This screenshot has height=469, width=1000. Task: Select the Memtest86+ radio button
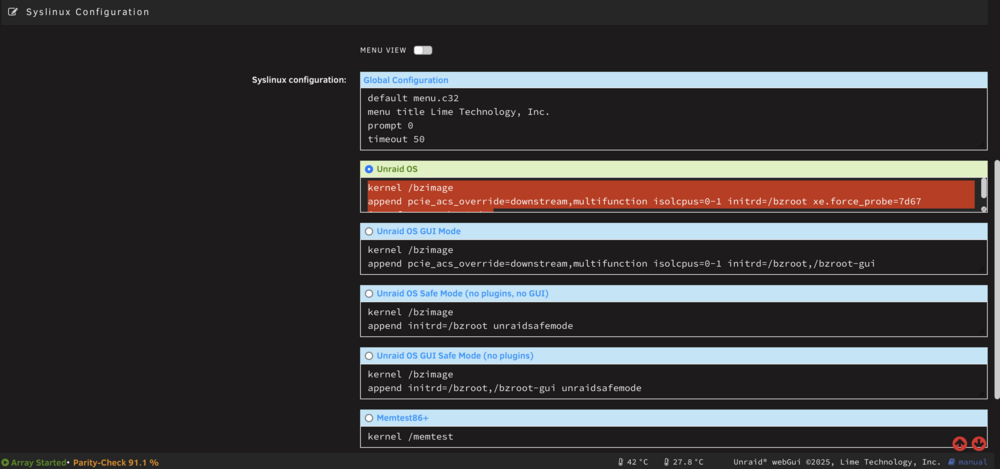pos(369,418)
